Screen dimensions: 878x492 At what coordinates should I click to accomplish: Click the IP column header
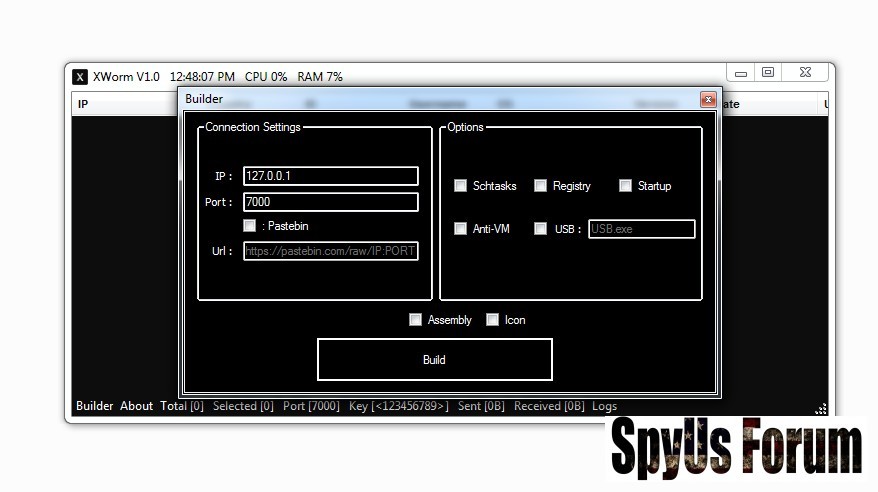pyautogui.click(x=83, y=104)
